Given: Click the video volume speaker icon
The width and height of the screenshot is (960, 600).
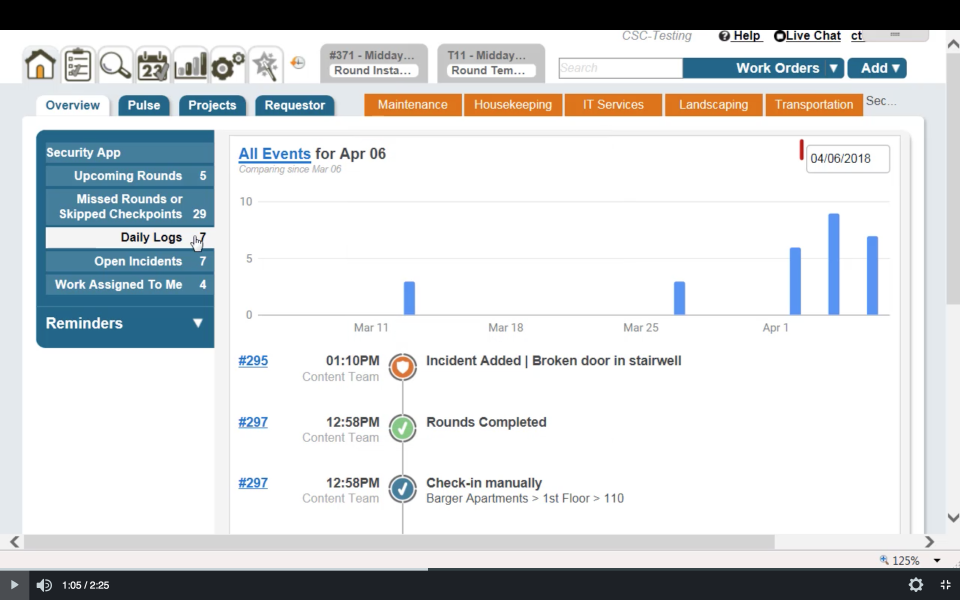Looking at the screenshot, I should [43, 585].
